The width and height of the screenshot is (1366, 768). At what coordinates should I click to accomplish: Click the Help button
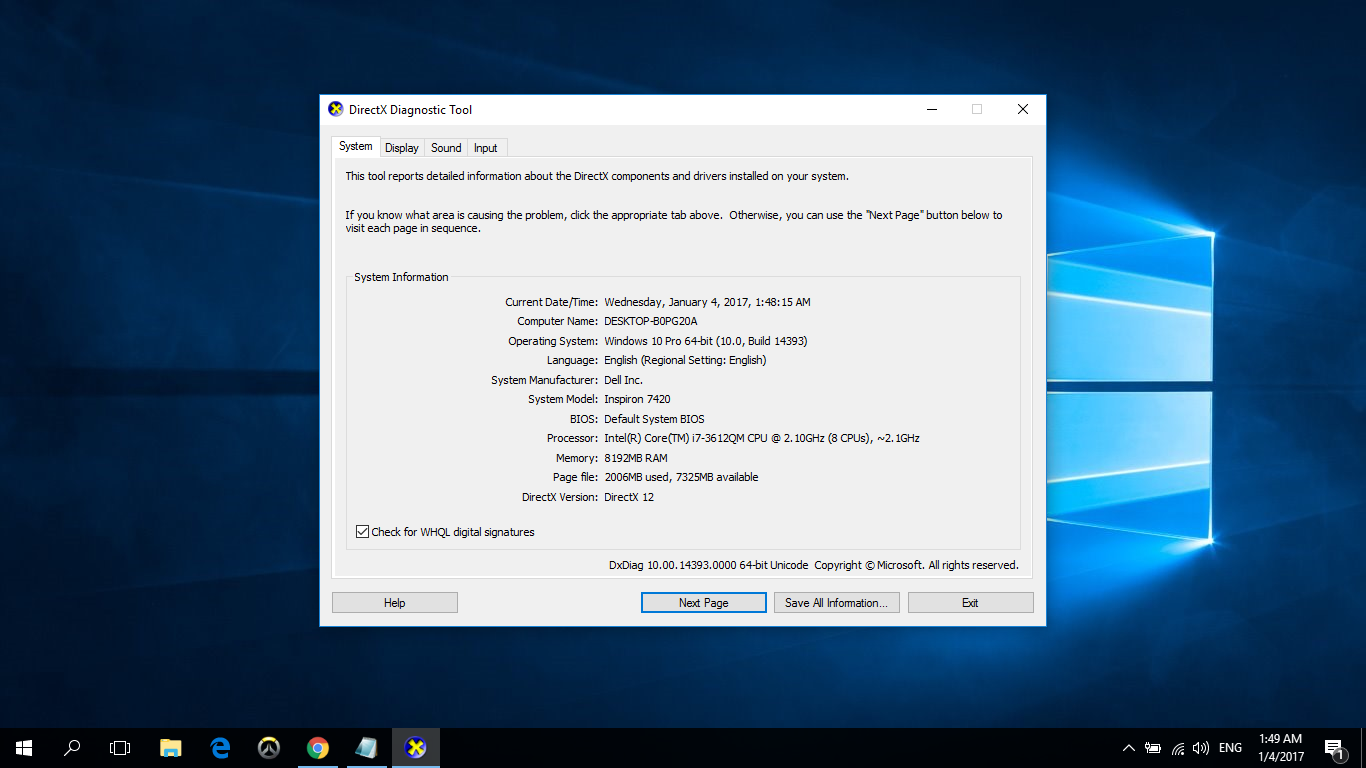click(x=395, y=603)
